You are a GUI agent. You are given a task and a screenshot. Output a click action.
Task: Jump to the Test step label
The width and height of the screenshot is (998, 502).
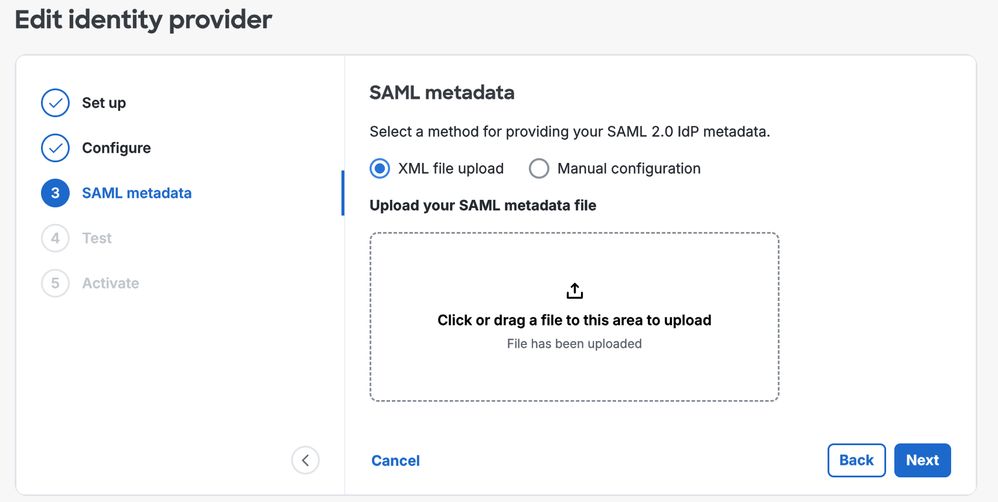(97, 238)
